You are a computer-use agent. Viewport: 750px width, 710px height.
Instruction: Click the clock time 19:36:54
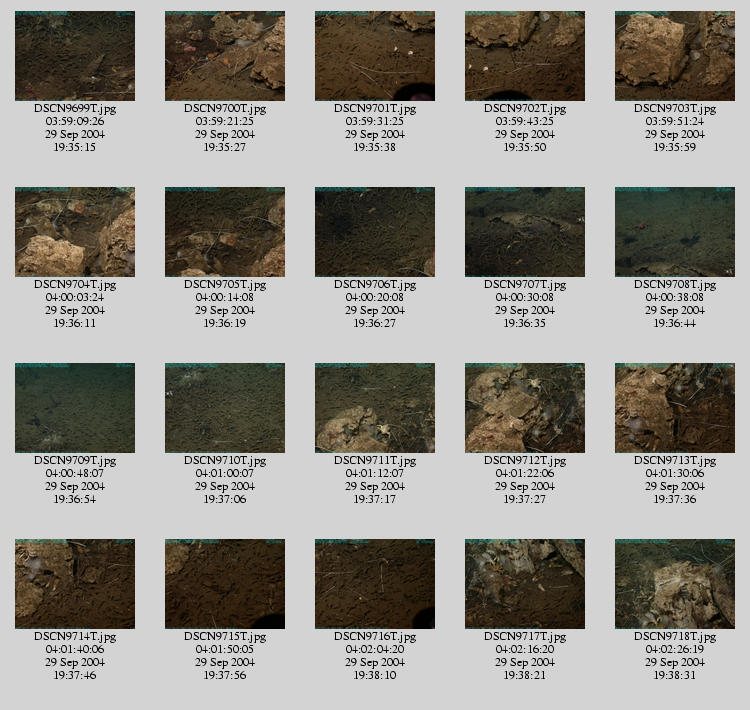click(75, 499)
